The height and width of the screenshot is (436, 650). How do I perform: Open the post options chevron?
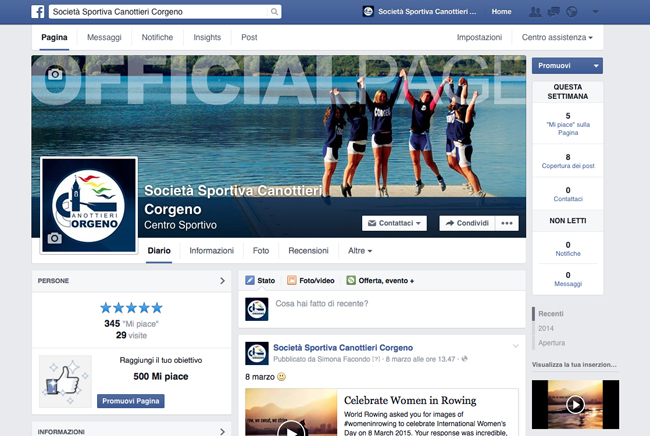click(515, 346)
